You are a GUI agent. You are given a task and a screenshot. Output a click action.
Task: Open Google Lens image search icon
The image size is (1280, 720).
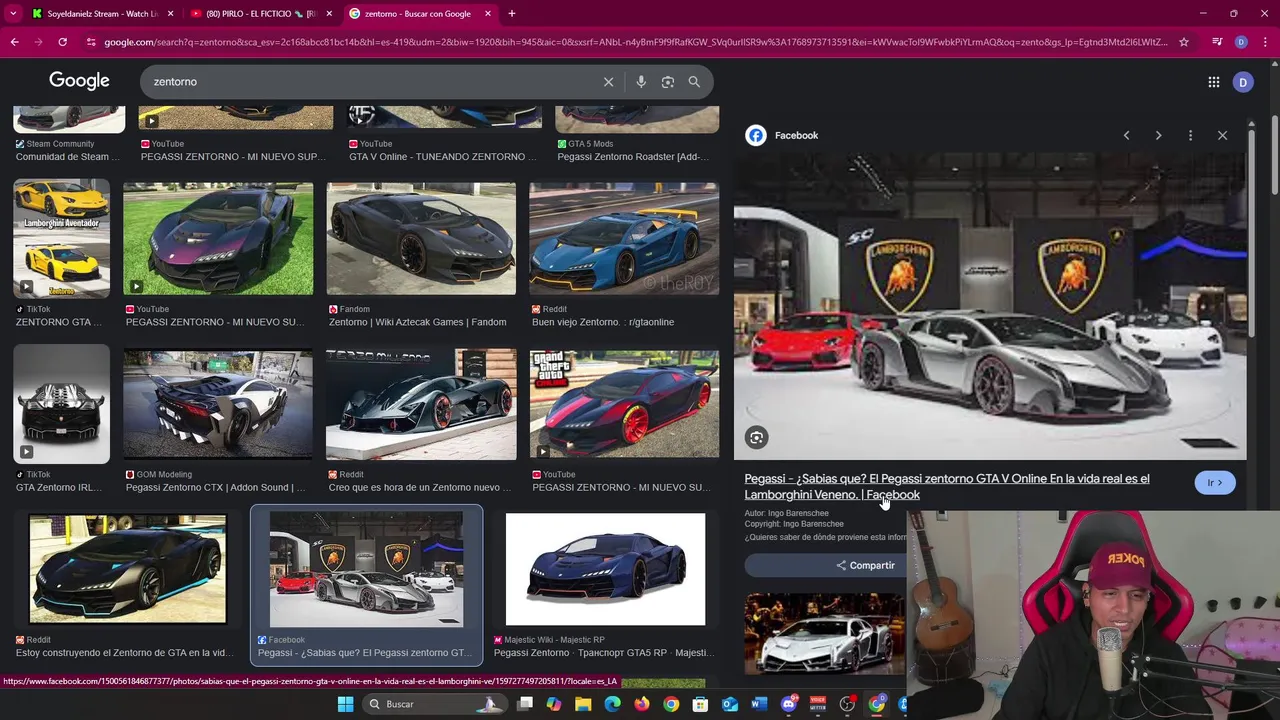pos(668,82)
